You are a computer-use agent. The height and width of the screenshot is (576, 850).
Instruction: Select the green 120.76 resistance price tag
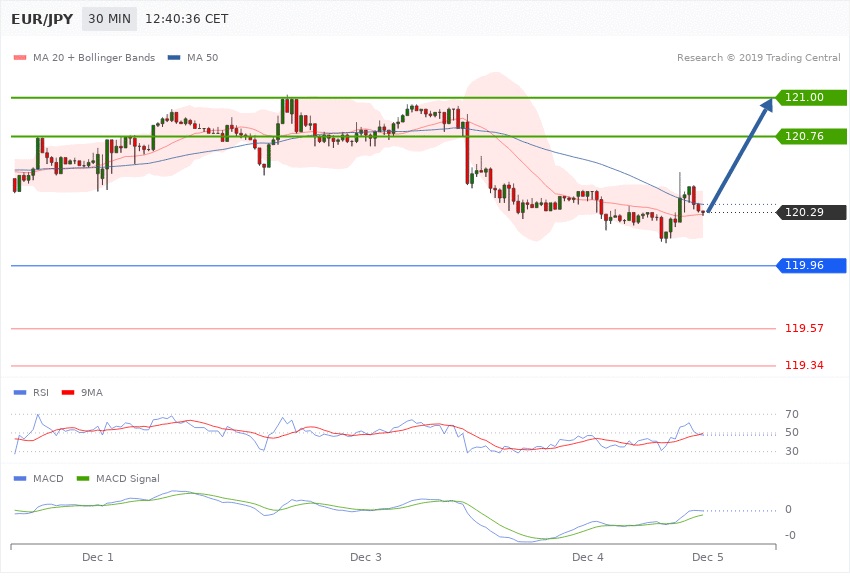coord(811,135)
